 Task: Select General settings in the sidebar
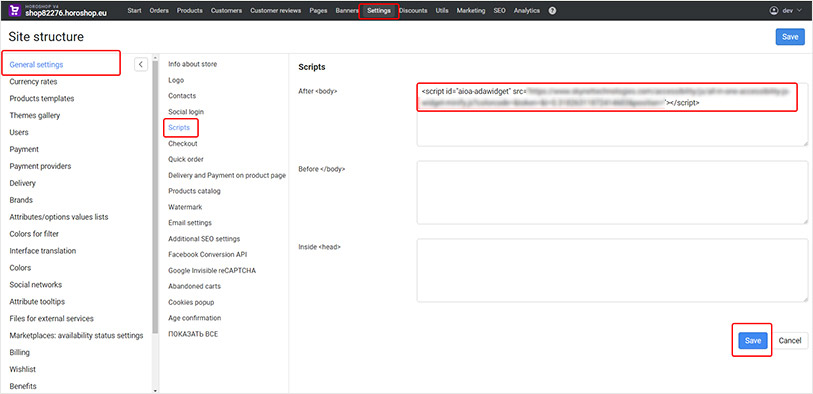point(36,65)
